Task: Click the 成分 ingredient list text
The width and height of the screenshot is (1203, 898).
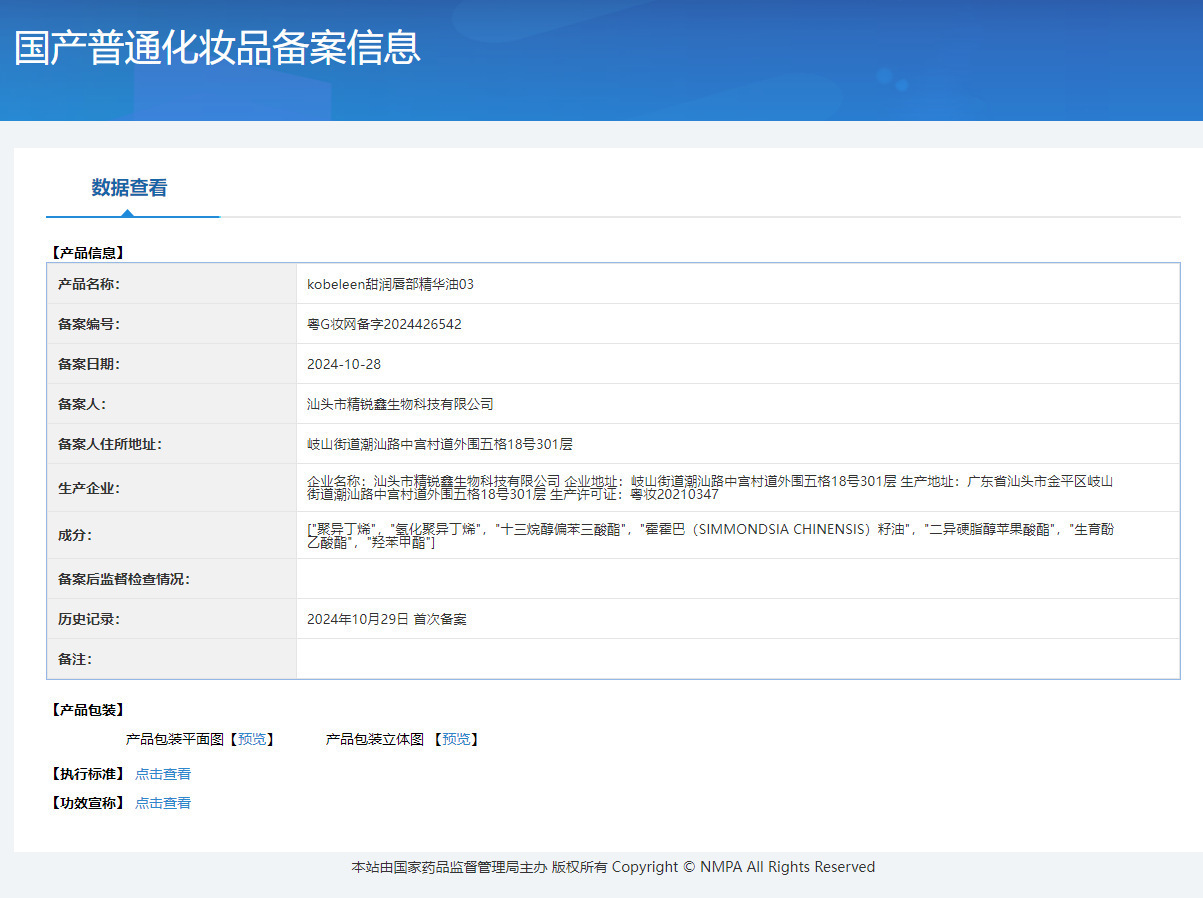Action: point(710,535)
